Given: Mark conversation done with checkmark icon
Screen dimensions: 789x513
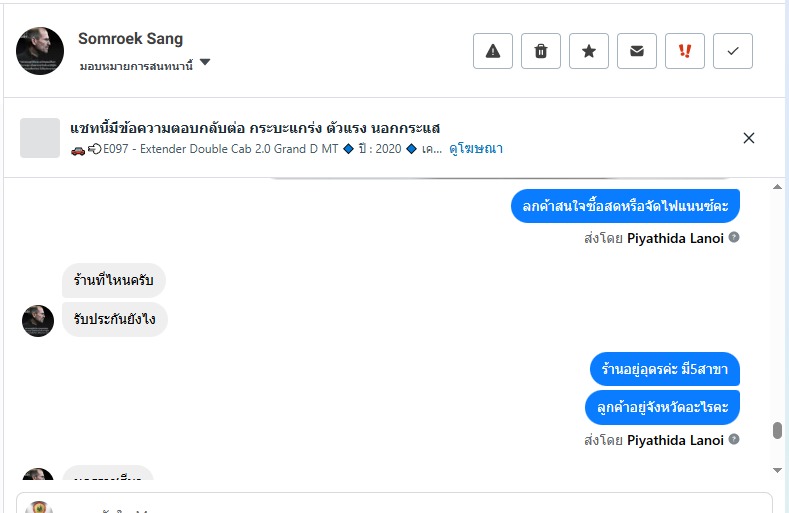Looking at the screenshot, I should (x=733, y=51).
